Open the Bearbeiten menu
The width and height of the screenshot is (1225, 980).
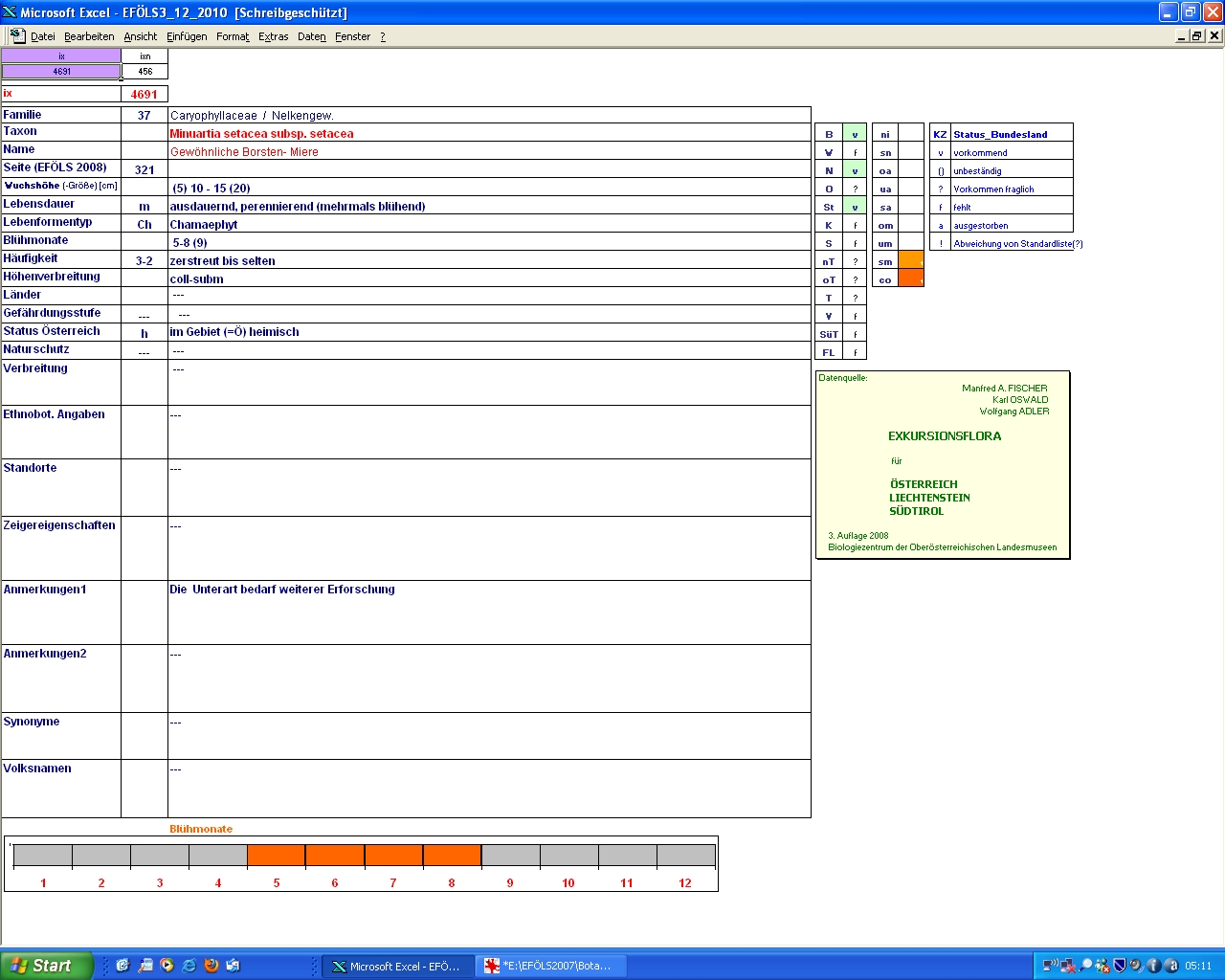coord(89,36)
